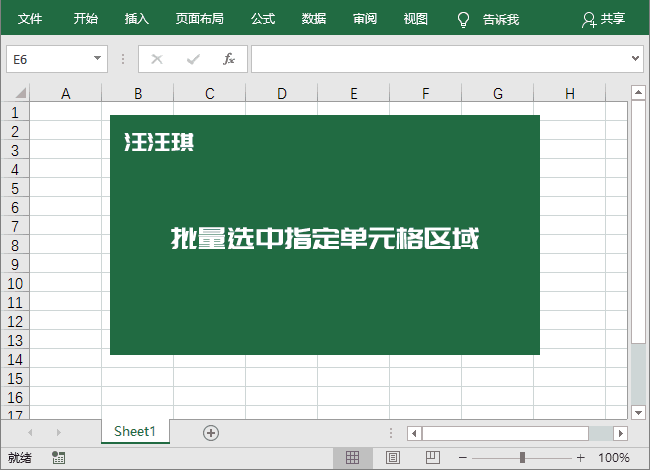Select column F header
The width and height of the screenshot is (650, 470).
click(426, 94)
